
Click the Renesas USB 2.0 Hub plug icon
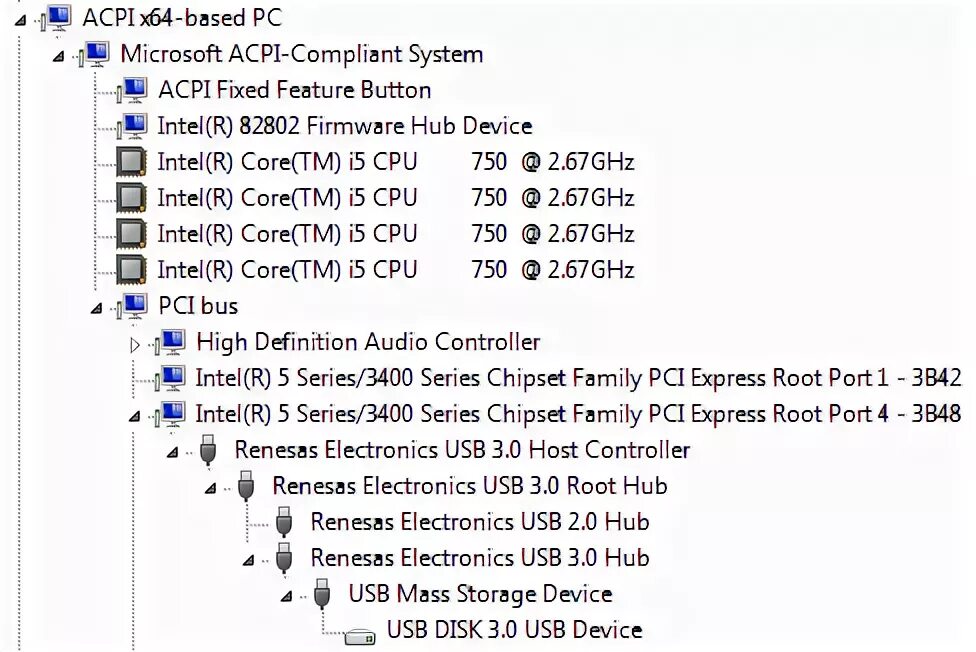tap(284, 522)
